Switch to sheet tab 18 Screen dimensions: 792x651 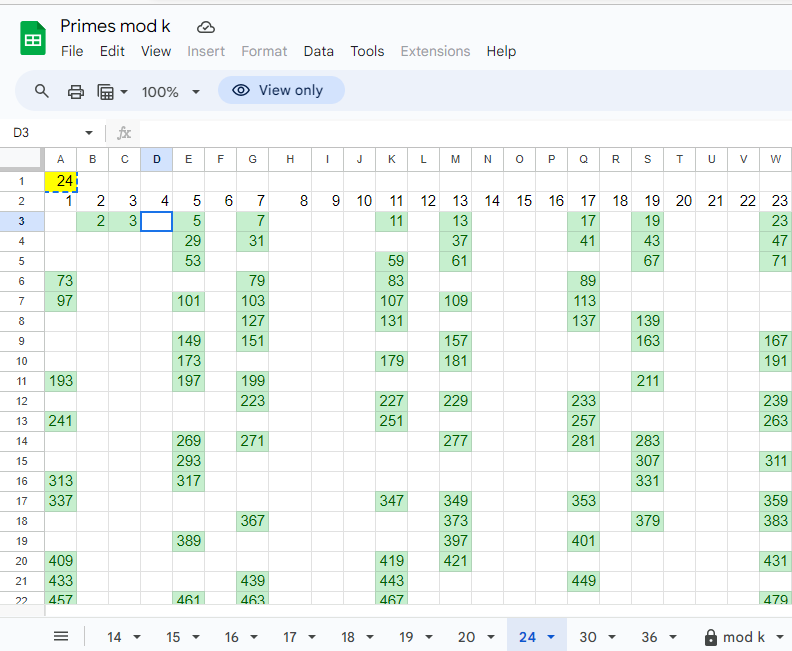coord(348,637)
